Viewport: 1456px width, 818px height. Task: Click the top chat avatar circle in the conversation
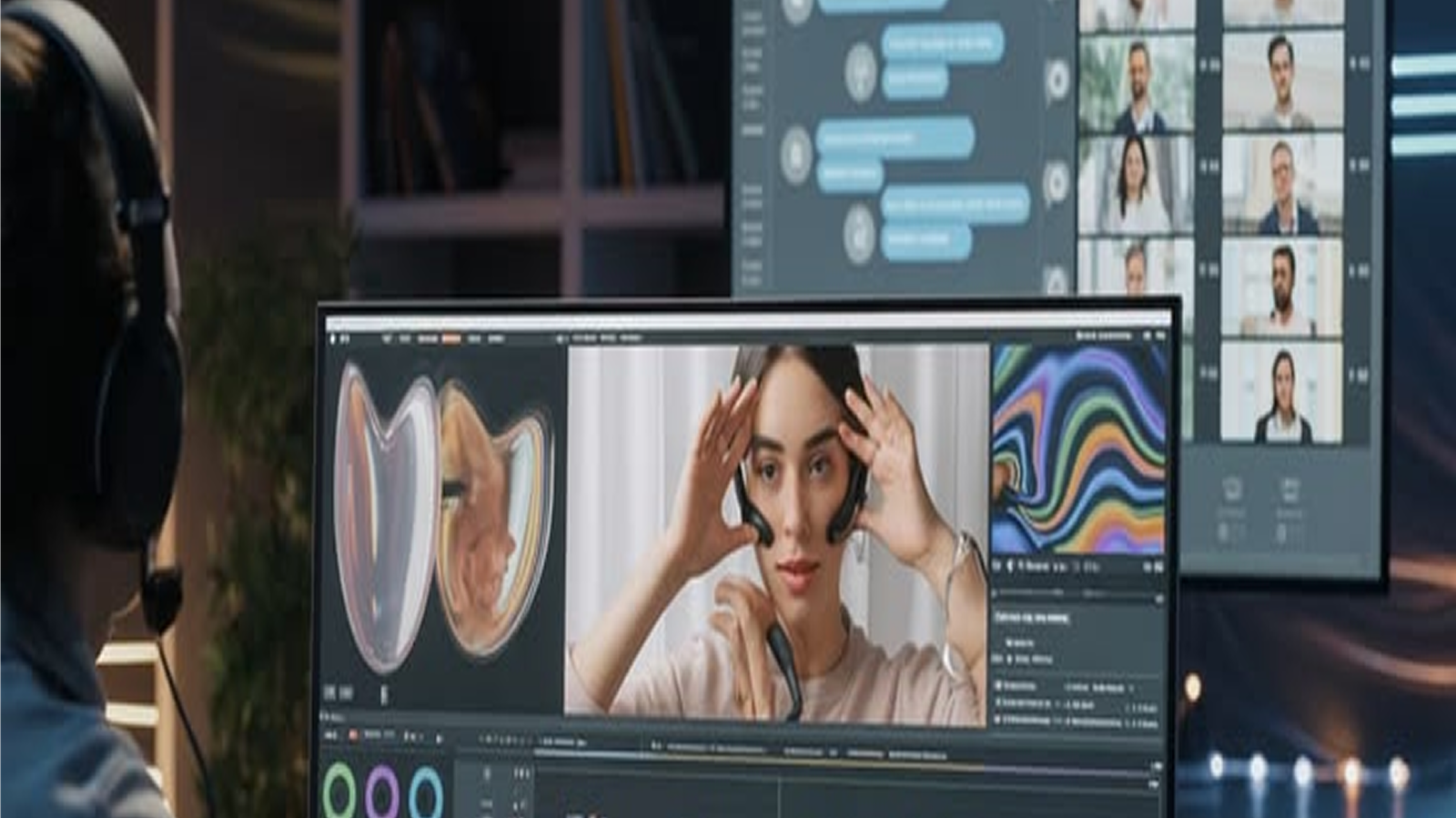[x=860, y=70]
